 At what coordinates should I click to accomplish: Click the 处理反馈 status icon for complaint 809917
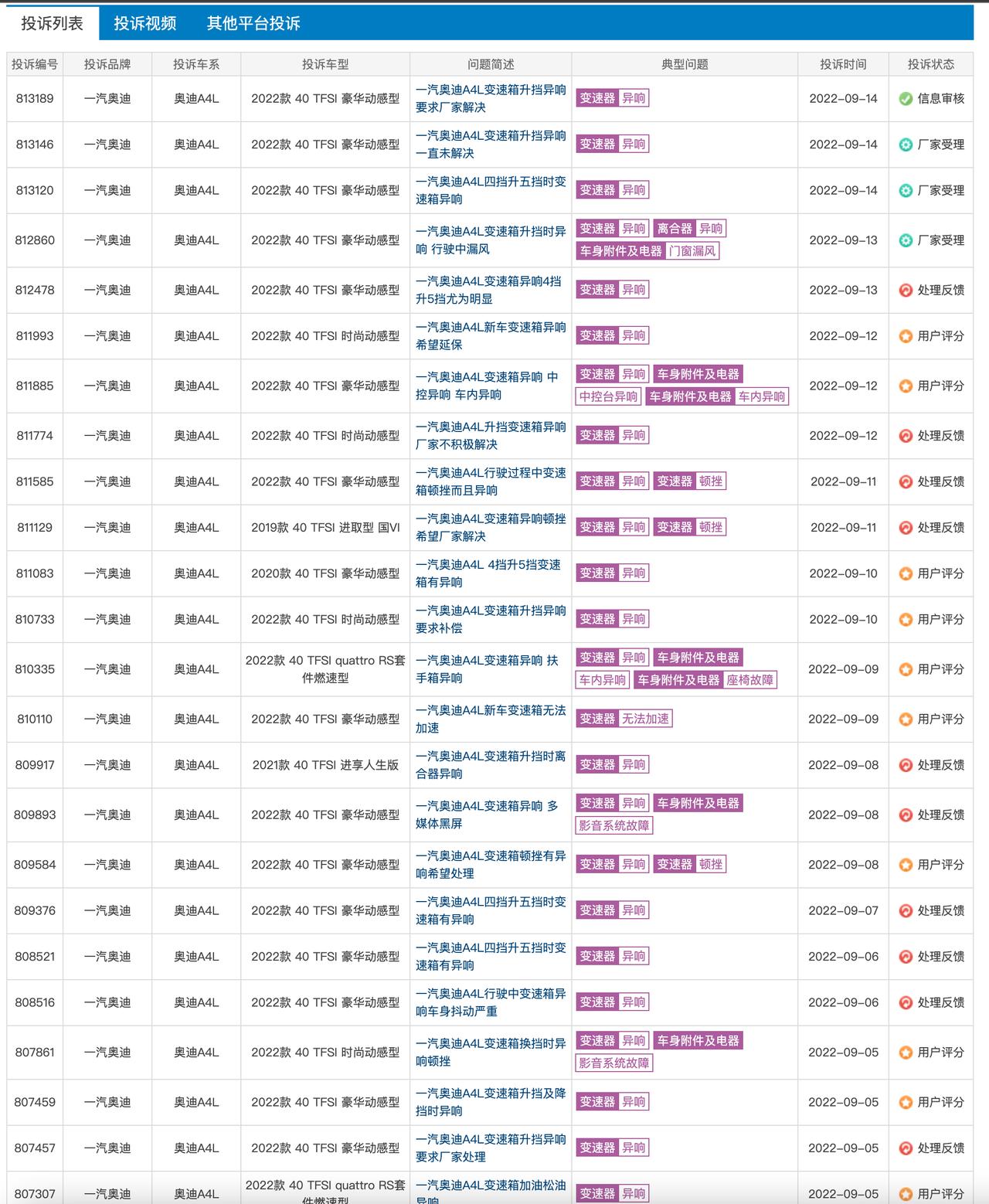coord(906,765)
